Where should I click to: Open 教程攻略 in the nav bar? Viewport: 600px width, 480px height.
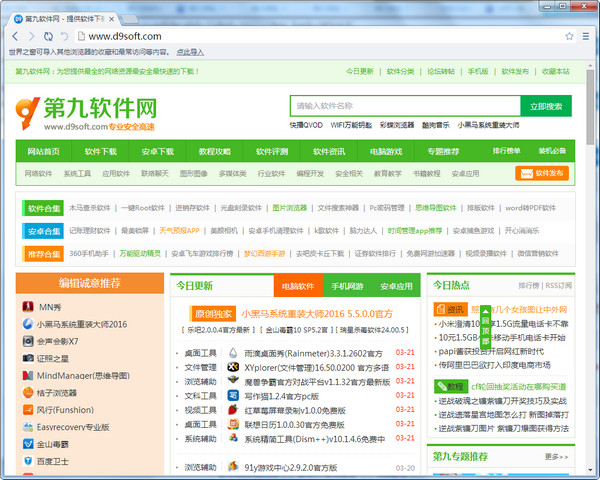(x=215, y=151)
